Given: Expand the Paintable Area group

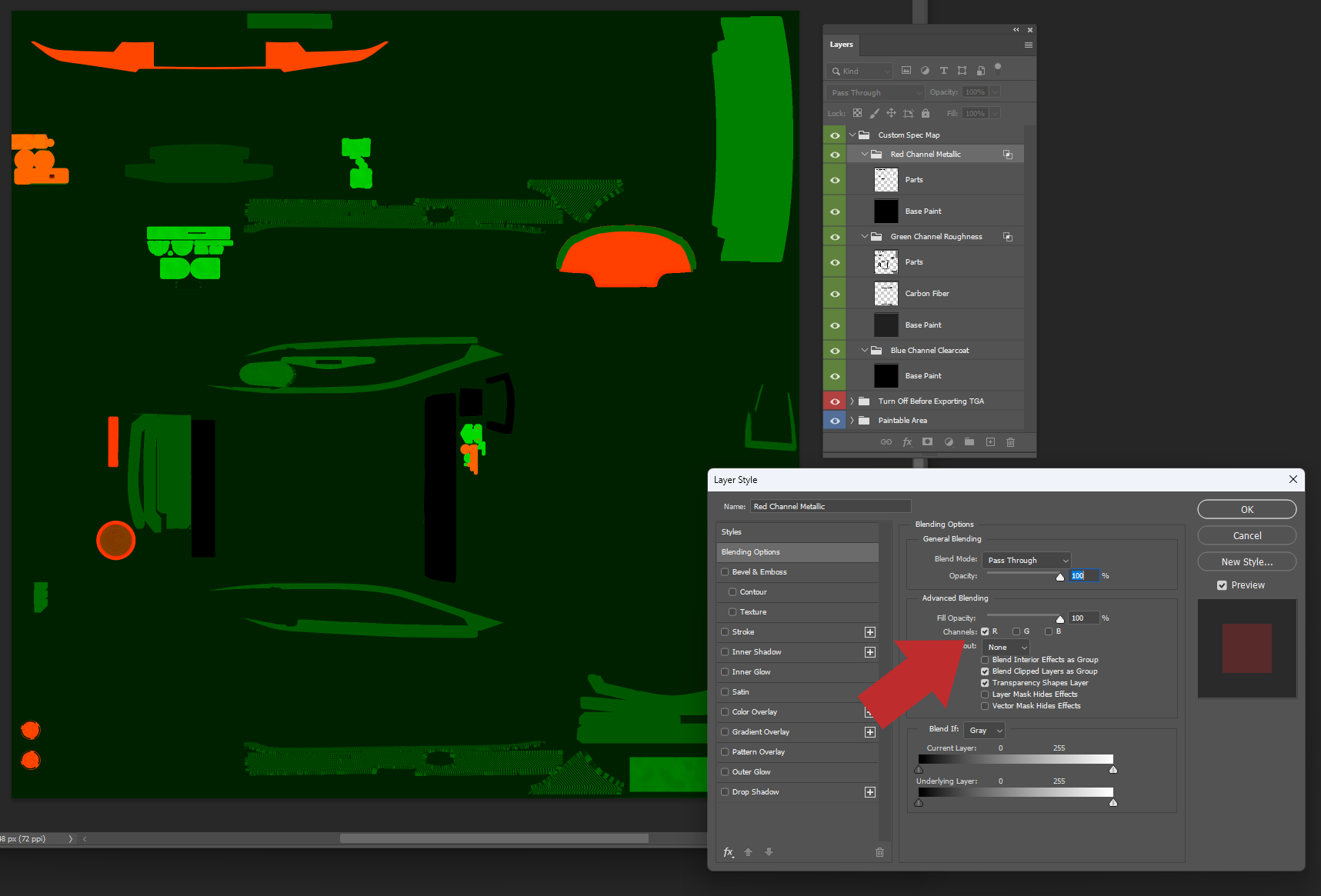Looking at the screenshot, I should 852,421.
